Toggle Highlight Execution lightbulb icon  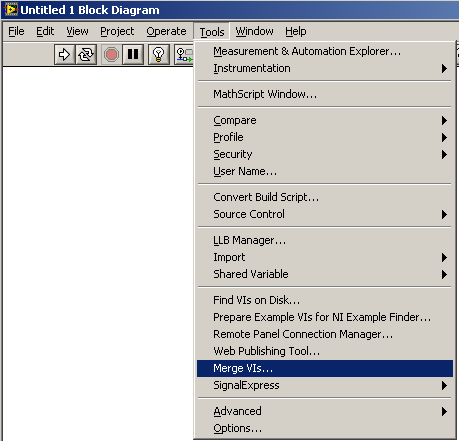[158, 54]
